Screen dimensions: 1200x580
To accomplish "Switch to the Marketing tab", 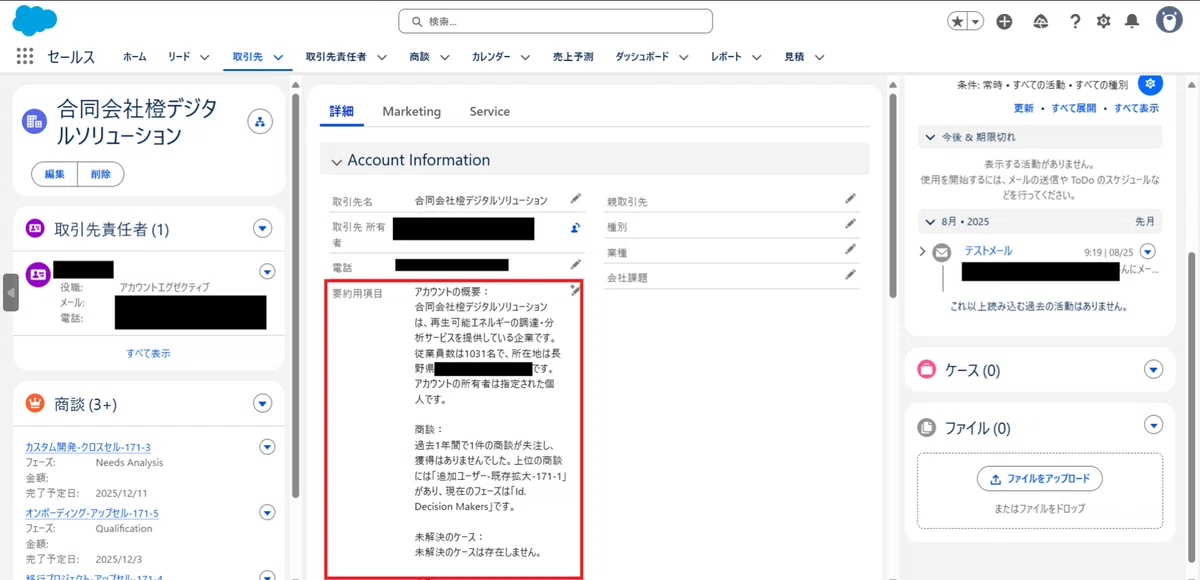I will tap(411, 112).
